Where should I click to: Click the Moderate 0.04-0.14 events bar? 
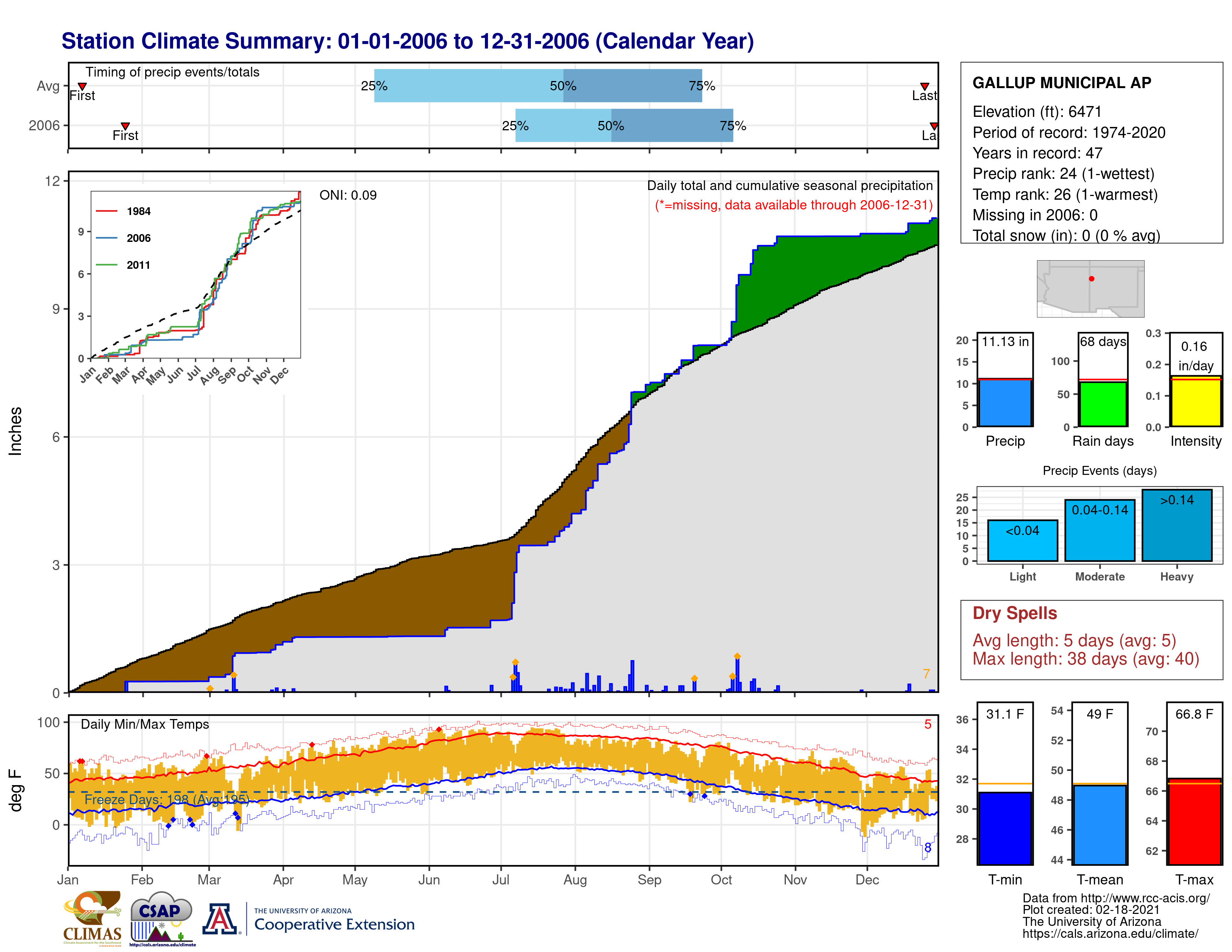pos(1099,530)
